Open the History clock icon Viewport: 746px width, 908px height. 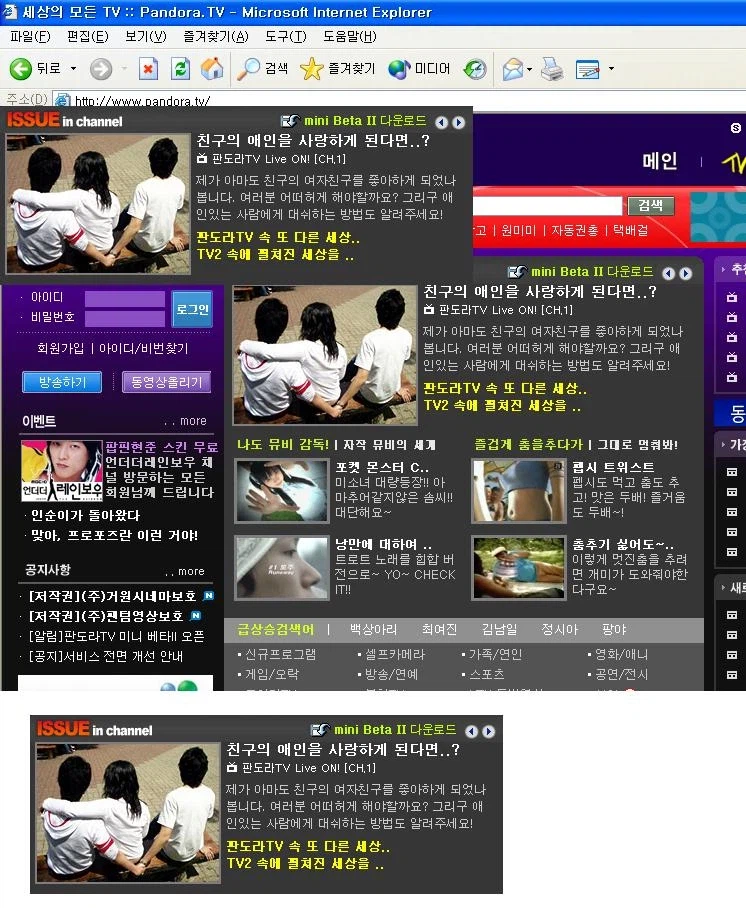click(x=475, y=69)
